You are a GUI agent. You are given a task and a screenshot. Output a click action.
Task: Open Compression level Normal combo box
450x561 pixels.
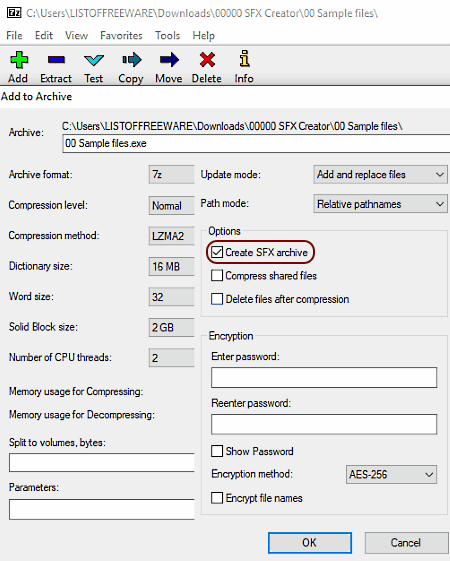(172, 205)
